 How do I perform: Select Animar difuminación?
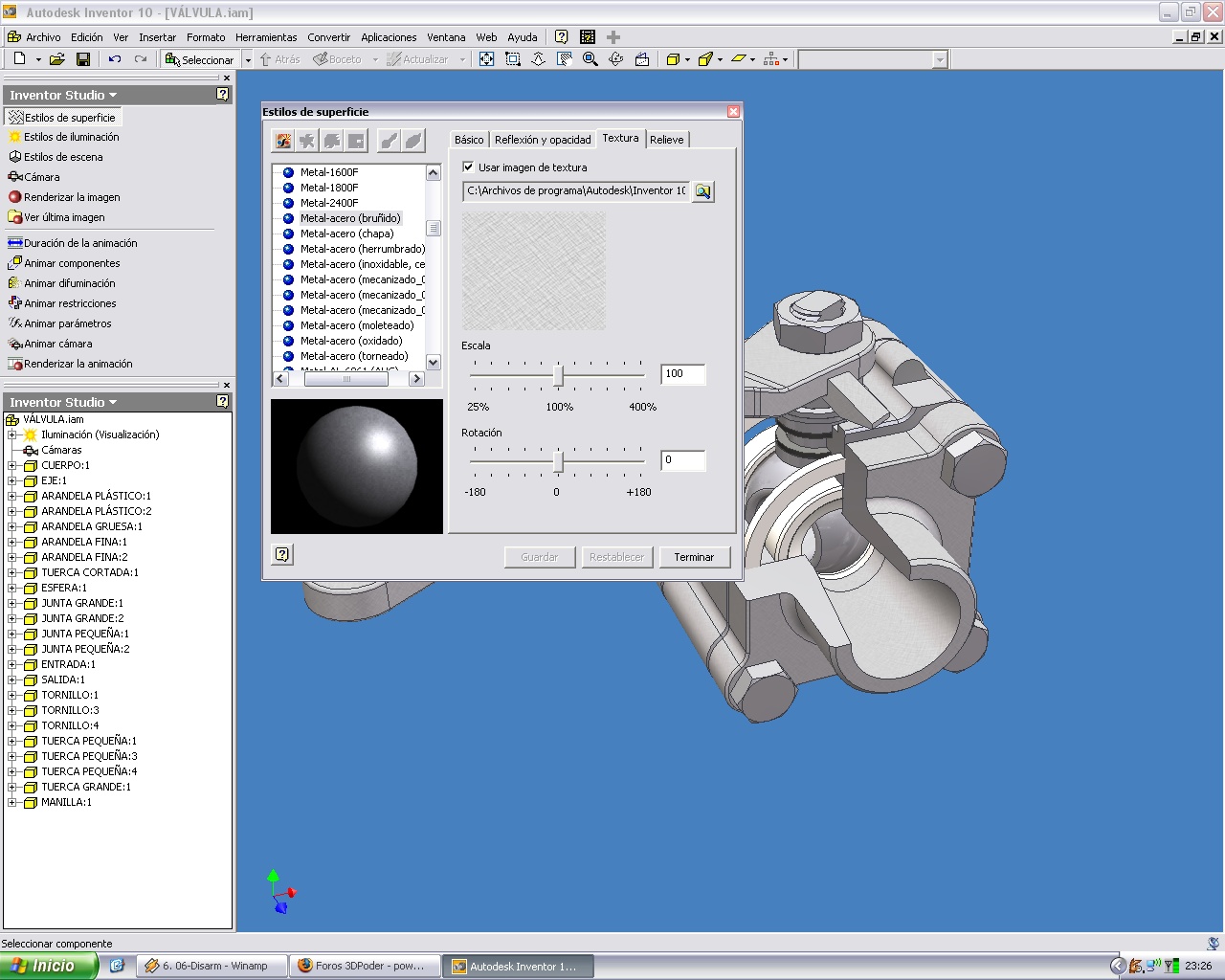tap(61, 283)
